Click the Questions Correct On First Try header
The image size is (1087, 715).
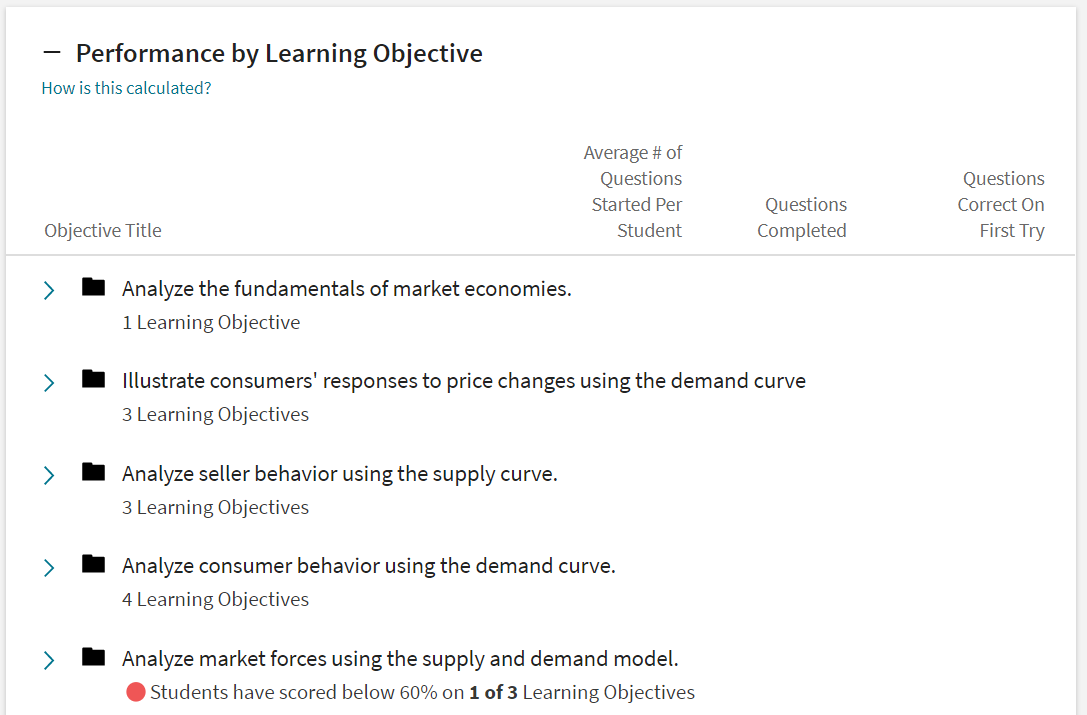click(x=1001, y=204)
